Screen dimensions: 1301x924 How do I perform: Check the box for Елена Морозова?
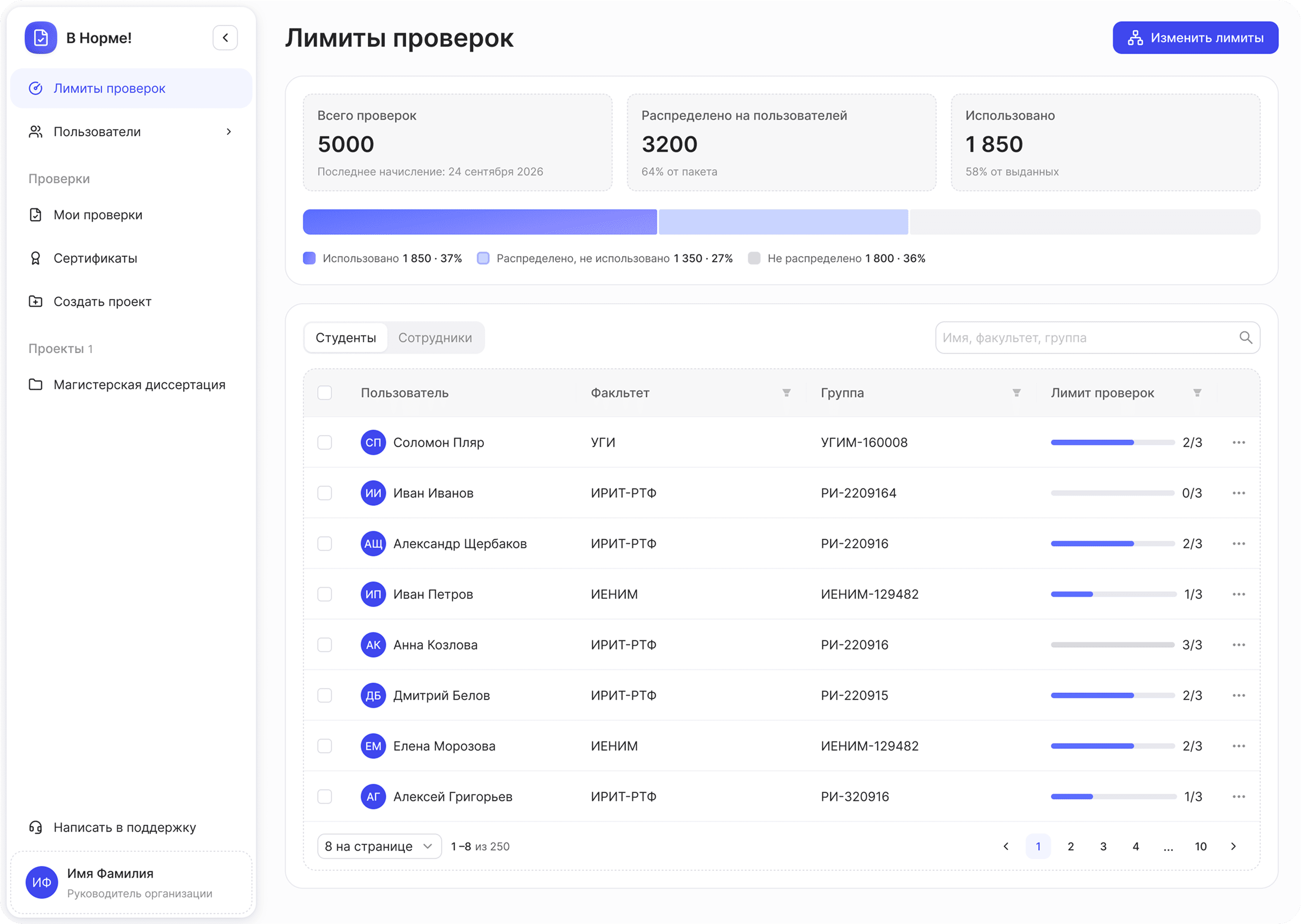click(325, 747)
